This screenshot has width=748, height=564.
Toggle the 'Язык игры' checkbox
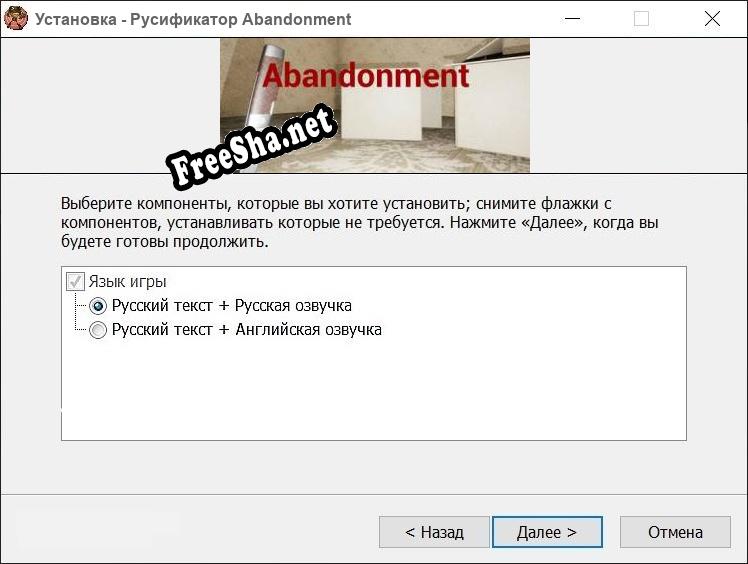click(x=75, y=282)
